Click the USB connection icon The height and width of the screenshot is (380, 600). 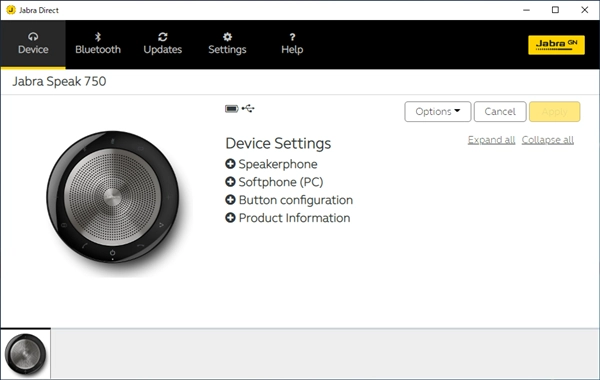pos(248,109)
